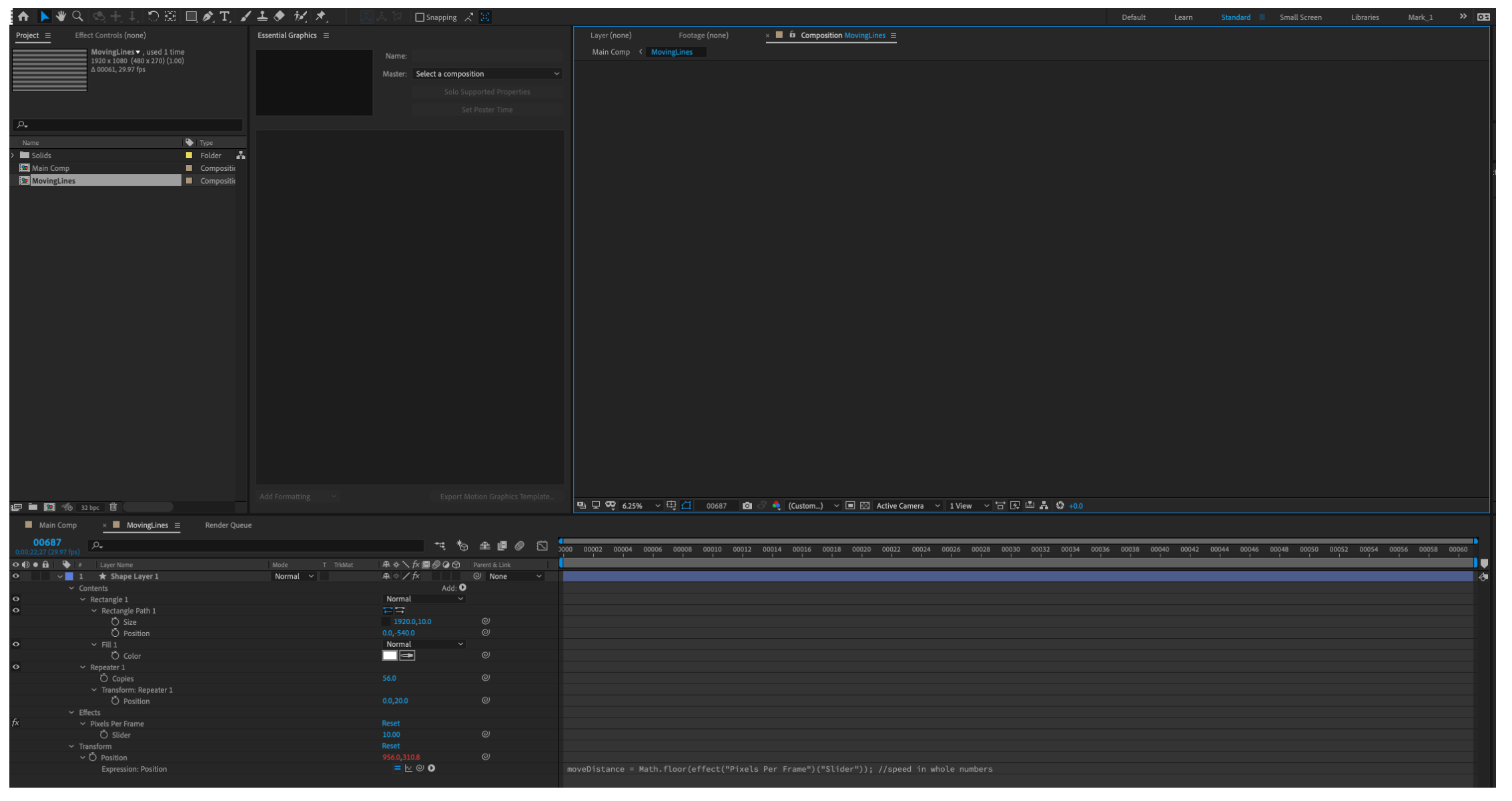Select the Brush tool

[x=245, y=16]
